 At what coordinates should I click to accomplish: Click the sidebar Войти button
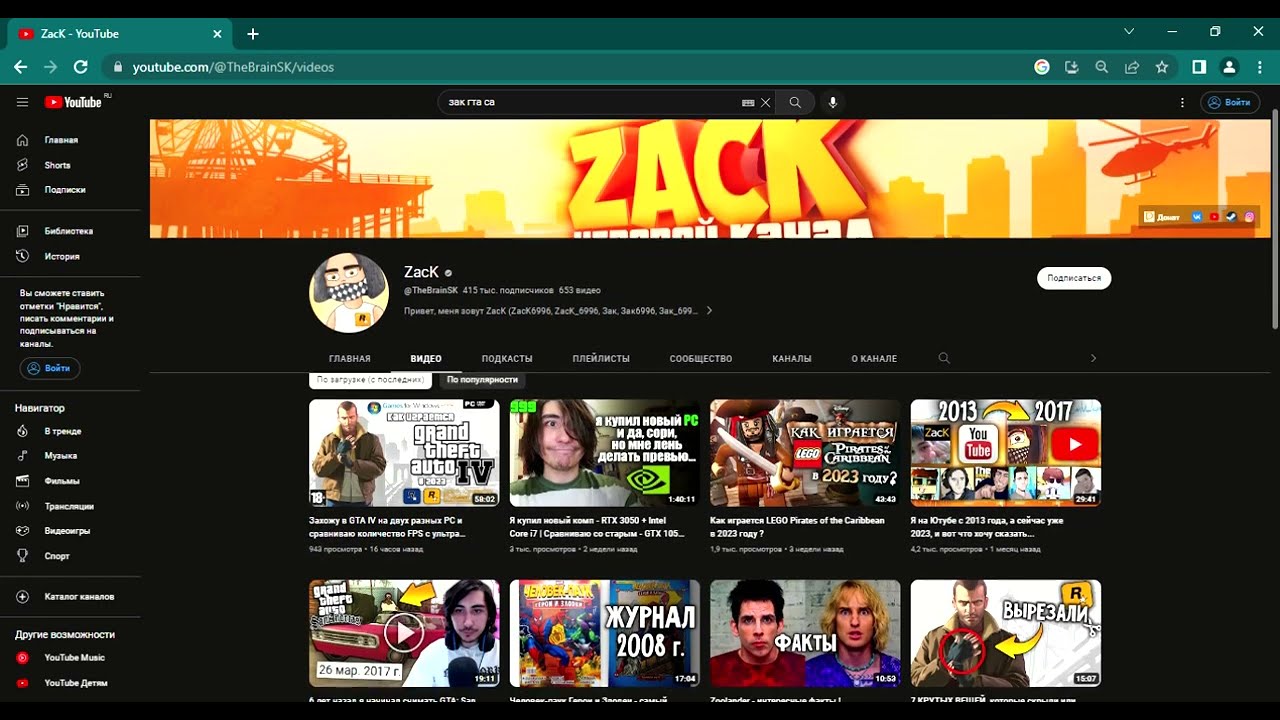50,368
